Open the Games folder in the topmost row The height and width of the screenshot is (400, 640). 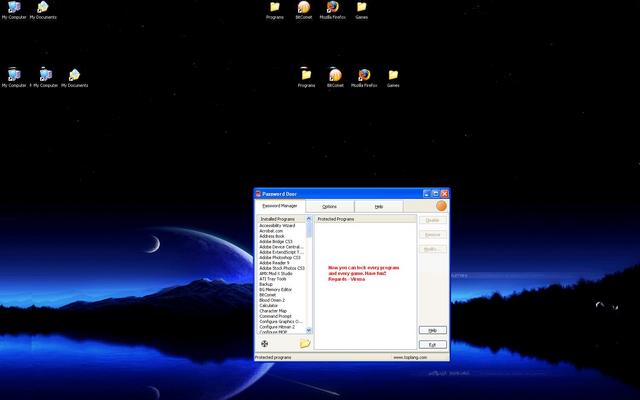click(361, 7)
